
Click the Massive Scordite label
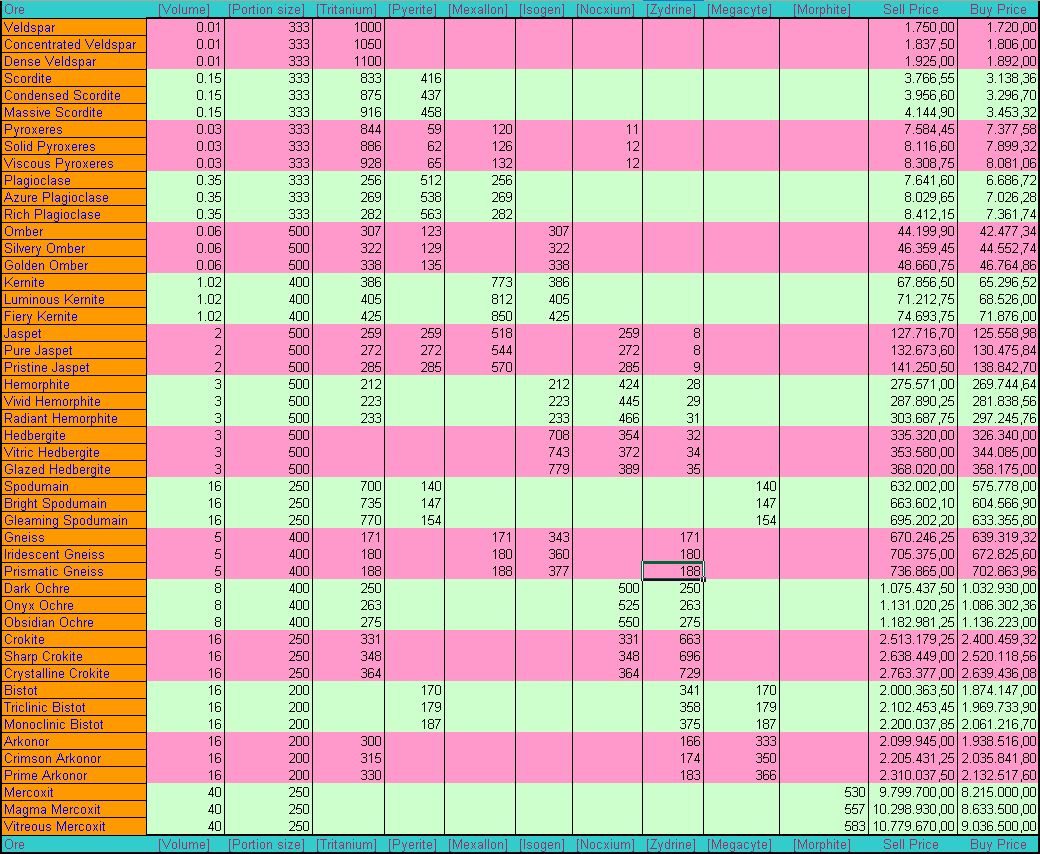click(x=73, y=112)
